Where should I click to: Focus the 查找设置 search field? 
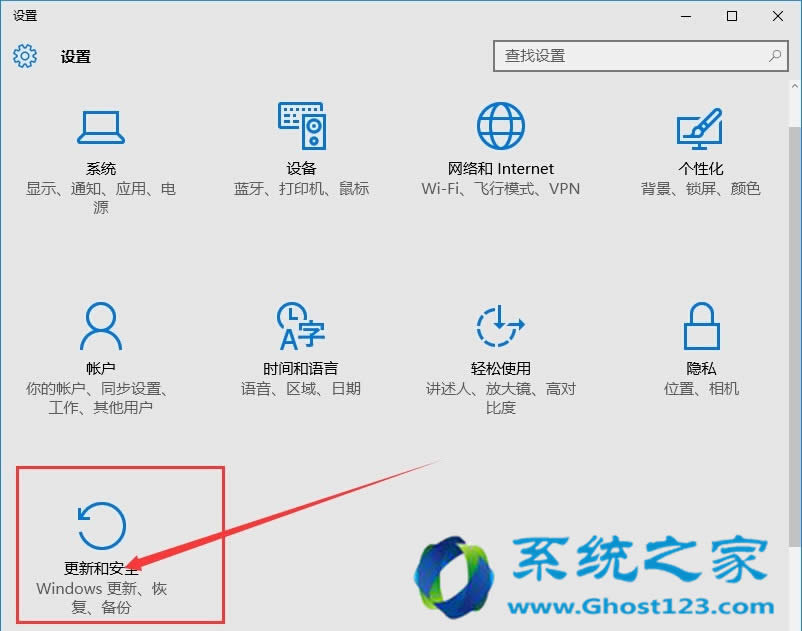tap(630, 56)
